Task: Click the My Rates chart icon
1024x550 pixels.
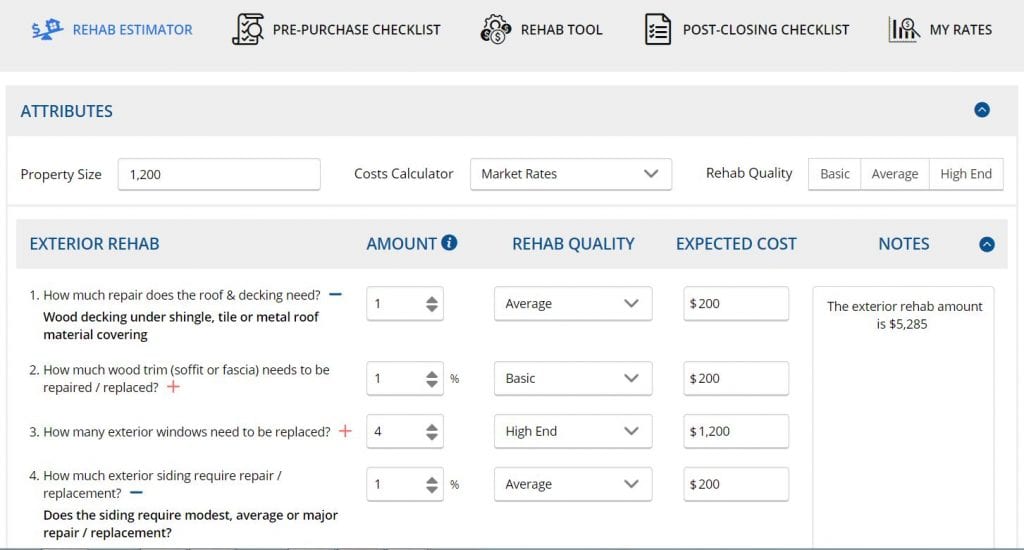Action: pyautogui.click(x=903, y=30)
